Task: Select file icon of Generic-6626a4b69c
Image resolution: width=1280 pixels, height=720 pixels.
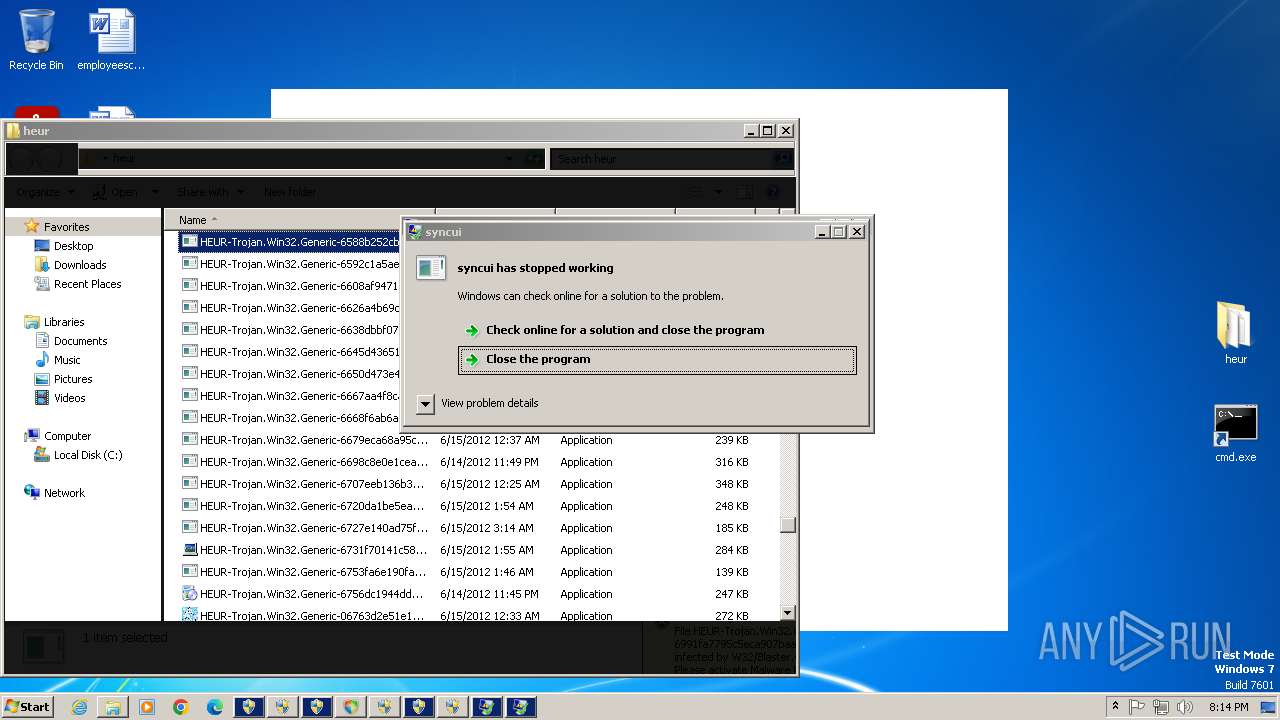Action: pos(189,308)
